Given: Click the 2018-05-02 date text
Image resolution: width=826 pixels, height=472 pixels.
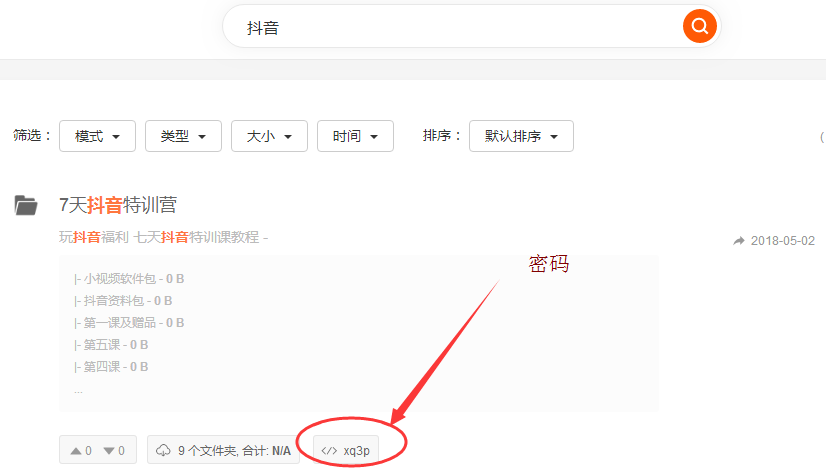Looking at the screenshot, I should point(783,241).
